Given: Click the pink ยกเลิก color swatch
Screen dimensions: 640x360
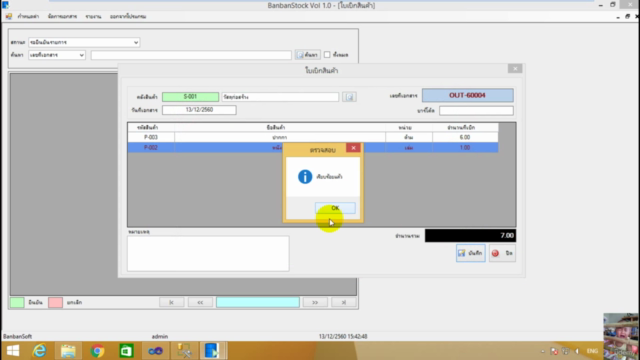Looking at the screenshot, I should 56,302.
